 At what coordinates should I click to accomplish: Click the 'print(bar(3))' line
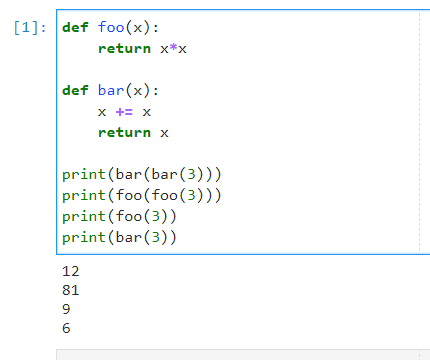pyautogui.click(x=119, y=237)
